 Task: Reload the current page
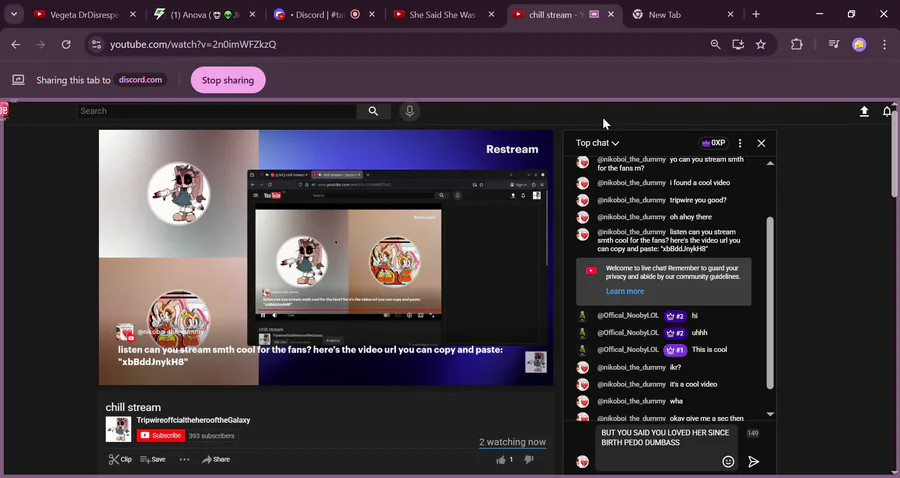(66, 44)
